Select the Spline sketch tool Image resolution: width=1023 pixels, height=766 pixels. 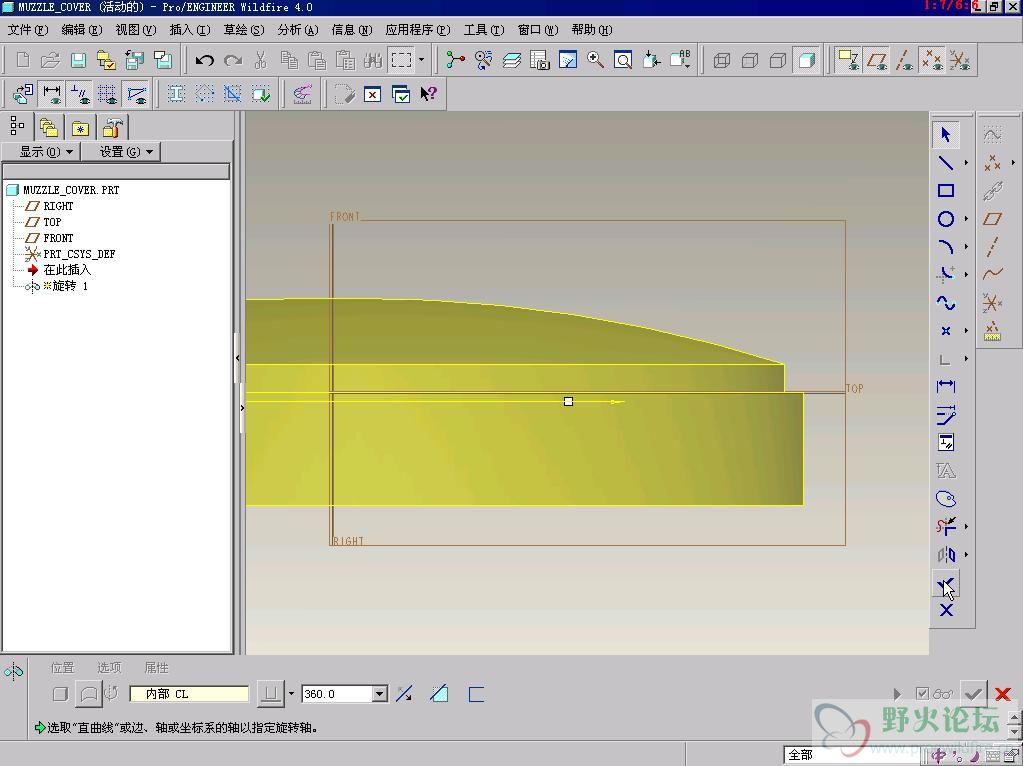pos(945,303)
